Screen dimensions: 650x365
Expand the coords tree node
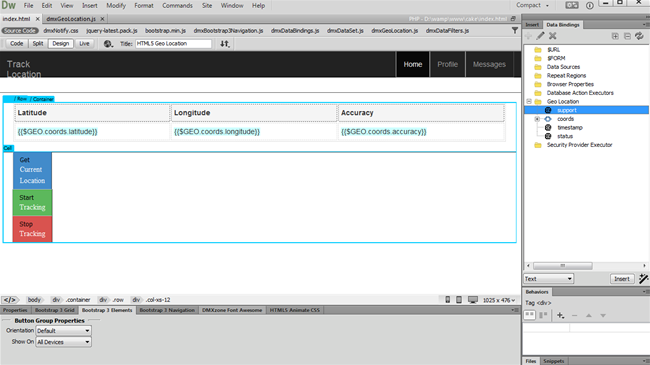pos(537,119)
